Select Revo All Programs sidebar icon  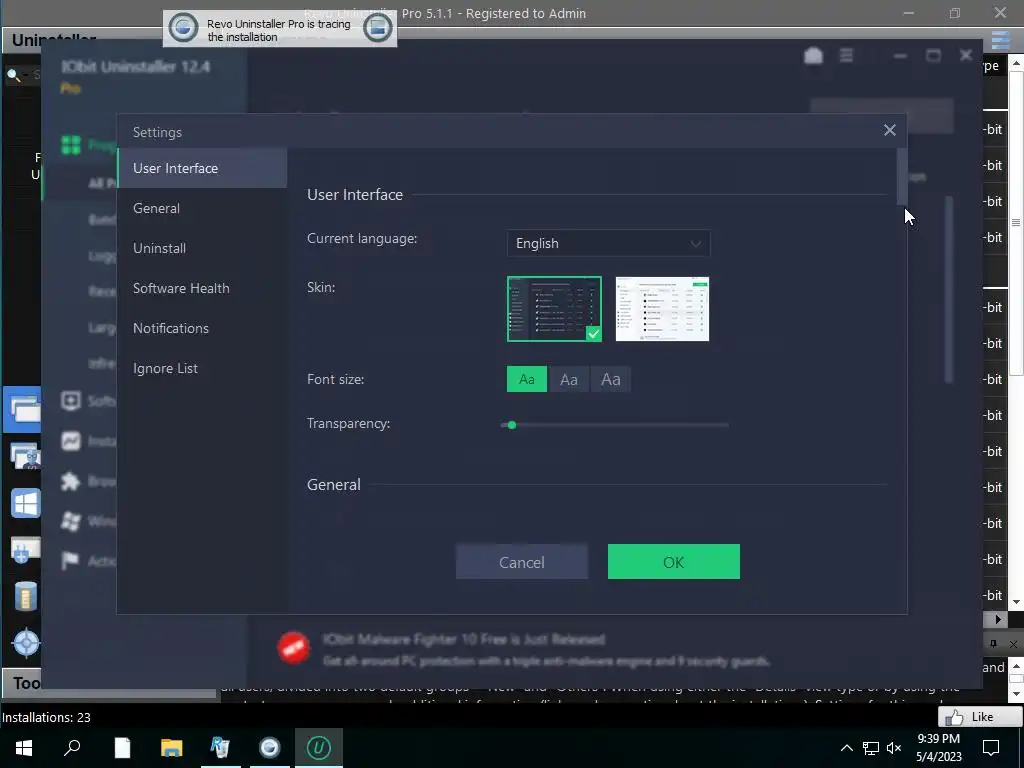point(24,409)
